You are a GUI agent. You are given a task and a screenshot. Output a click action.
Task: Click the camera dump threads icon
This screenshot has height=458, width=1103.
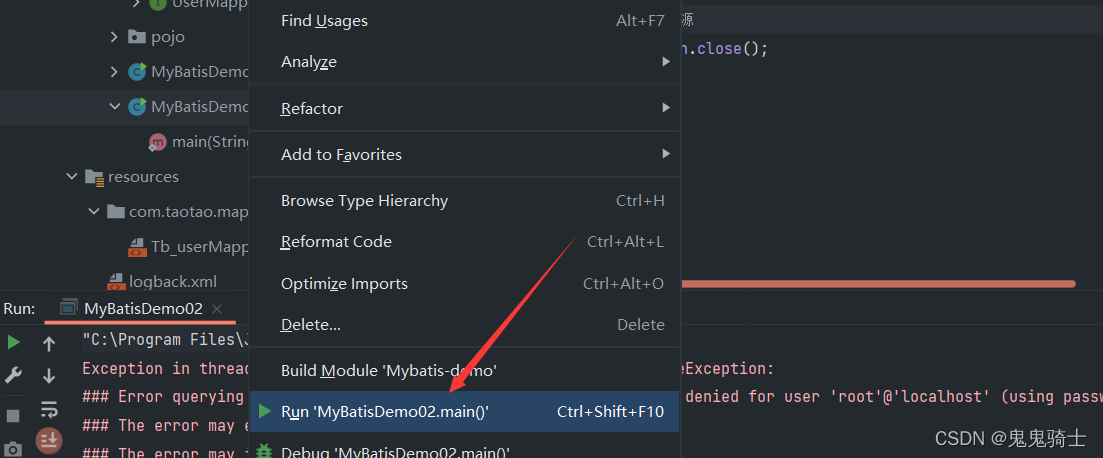[13, 447]
